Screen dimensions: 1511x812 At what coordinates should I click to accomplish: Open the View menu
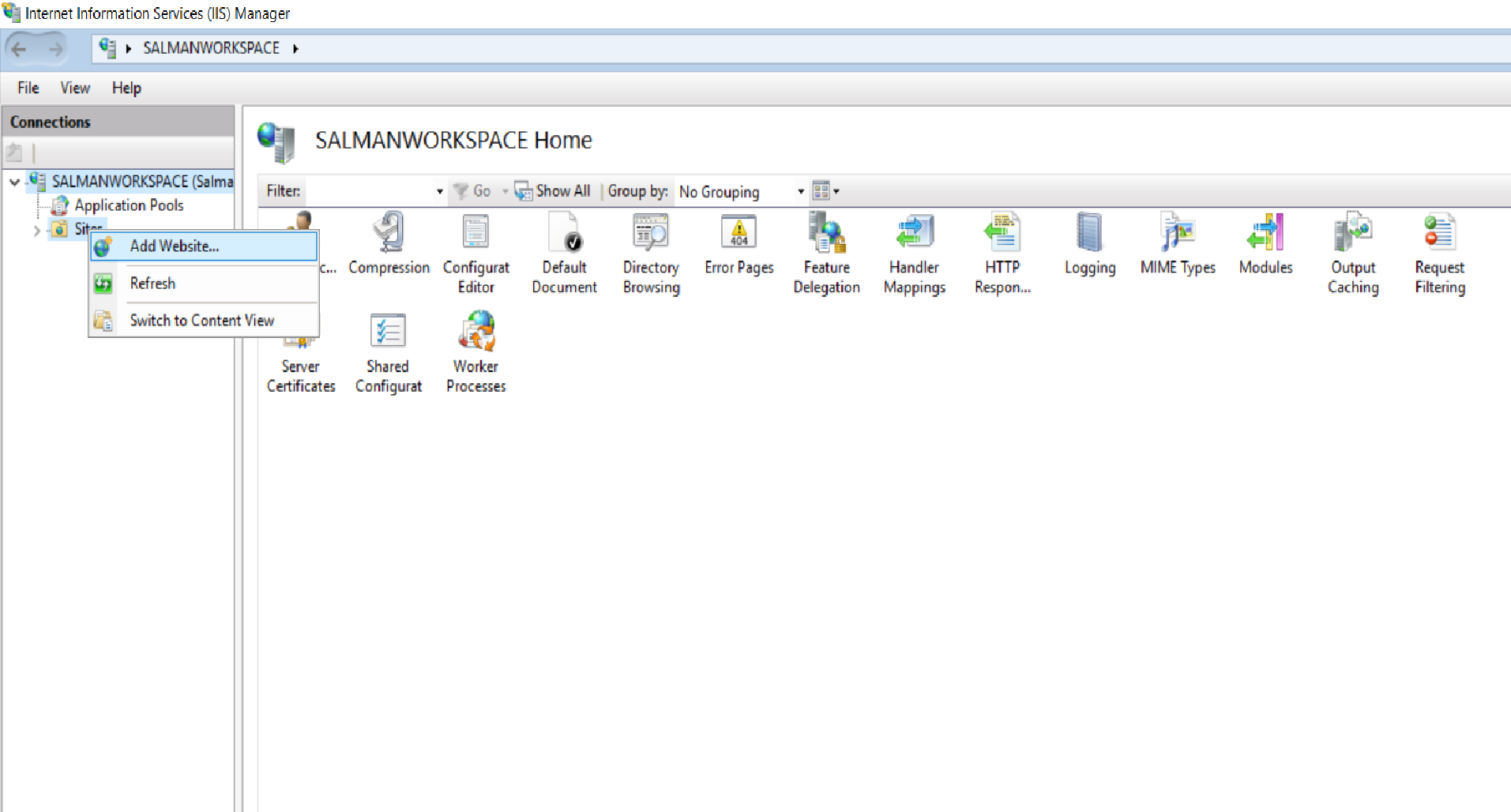pos(75,88)
